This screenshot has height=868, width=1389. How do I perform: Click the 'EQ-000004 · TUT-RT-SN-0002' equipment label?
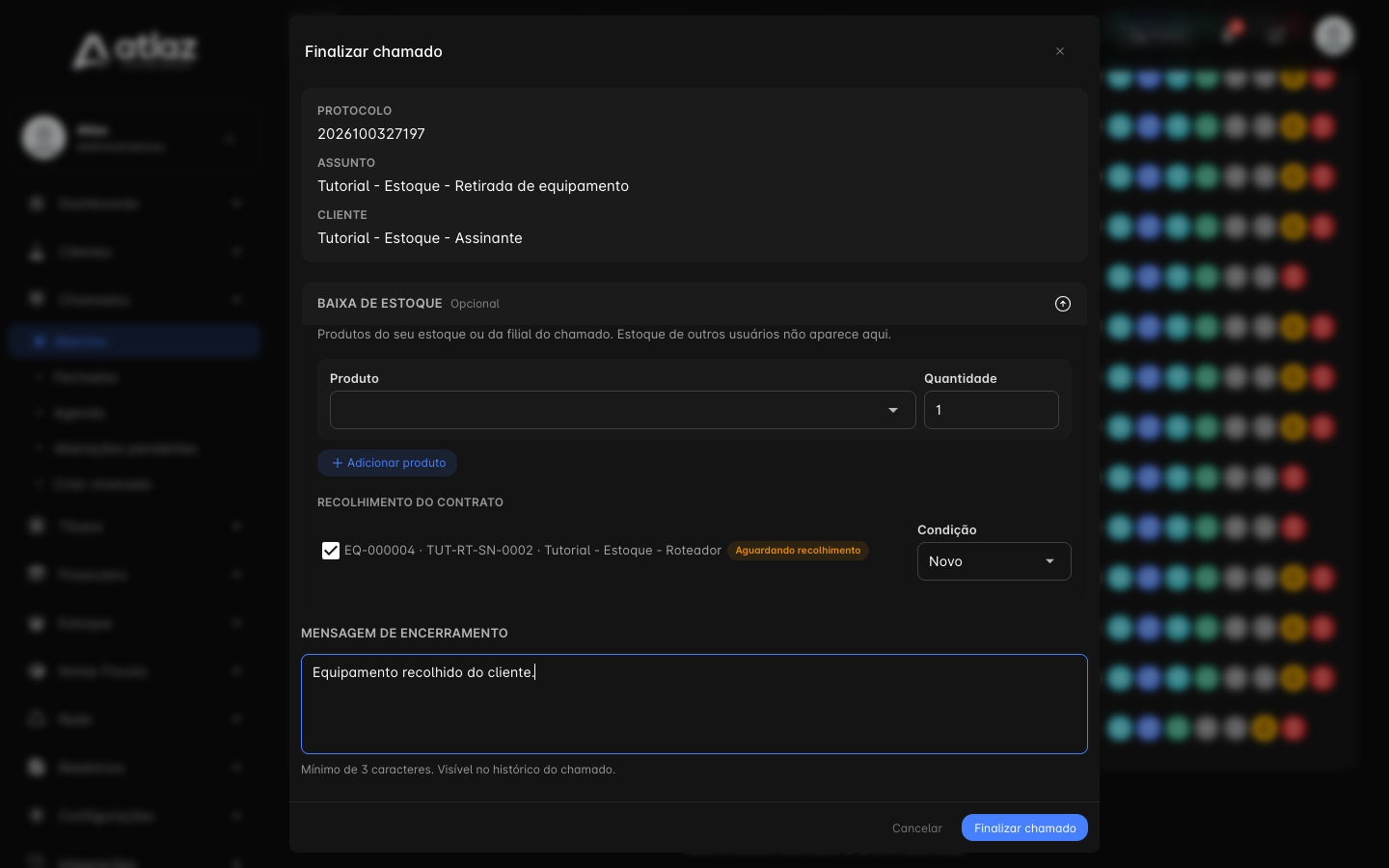point(532,551)
